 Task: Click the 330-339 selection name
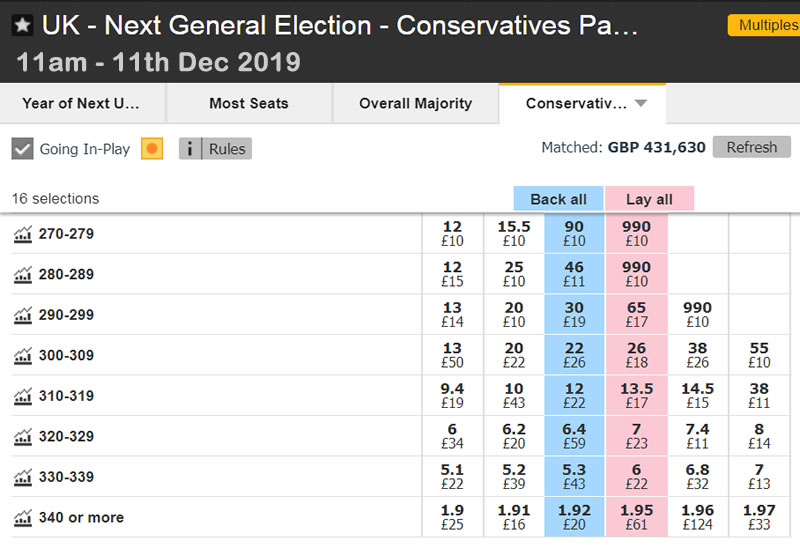coord(66,477)
